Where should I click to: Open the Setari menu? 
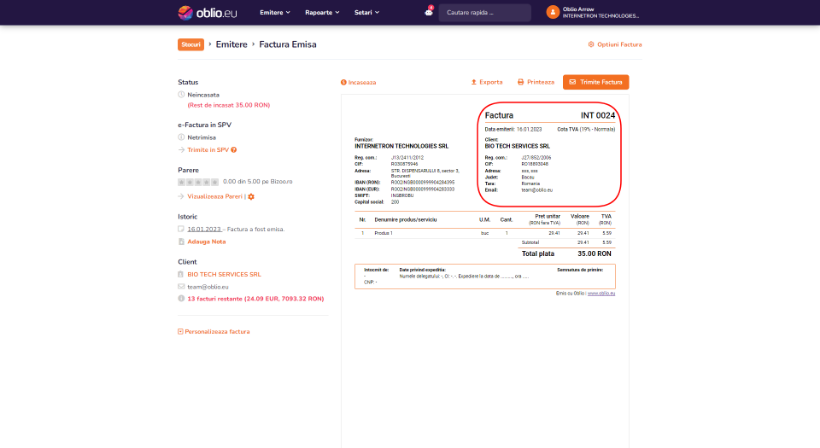click(x=367, y=13)
